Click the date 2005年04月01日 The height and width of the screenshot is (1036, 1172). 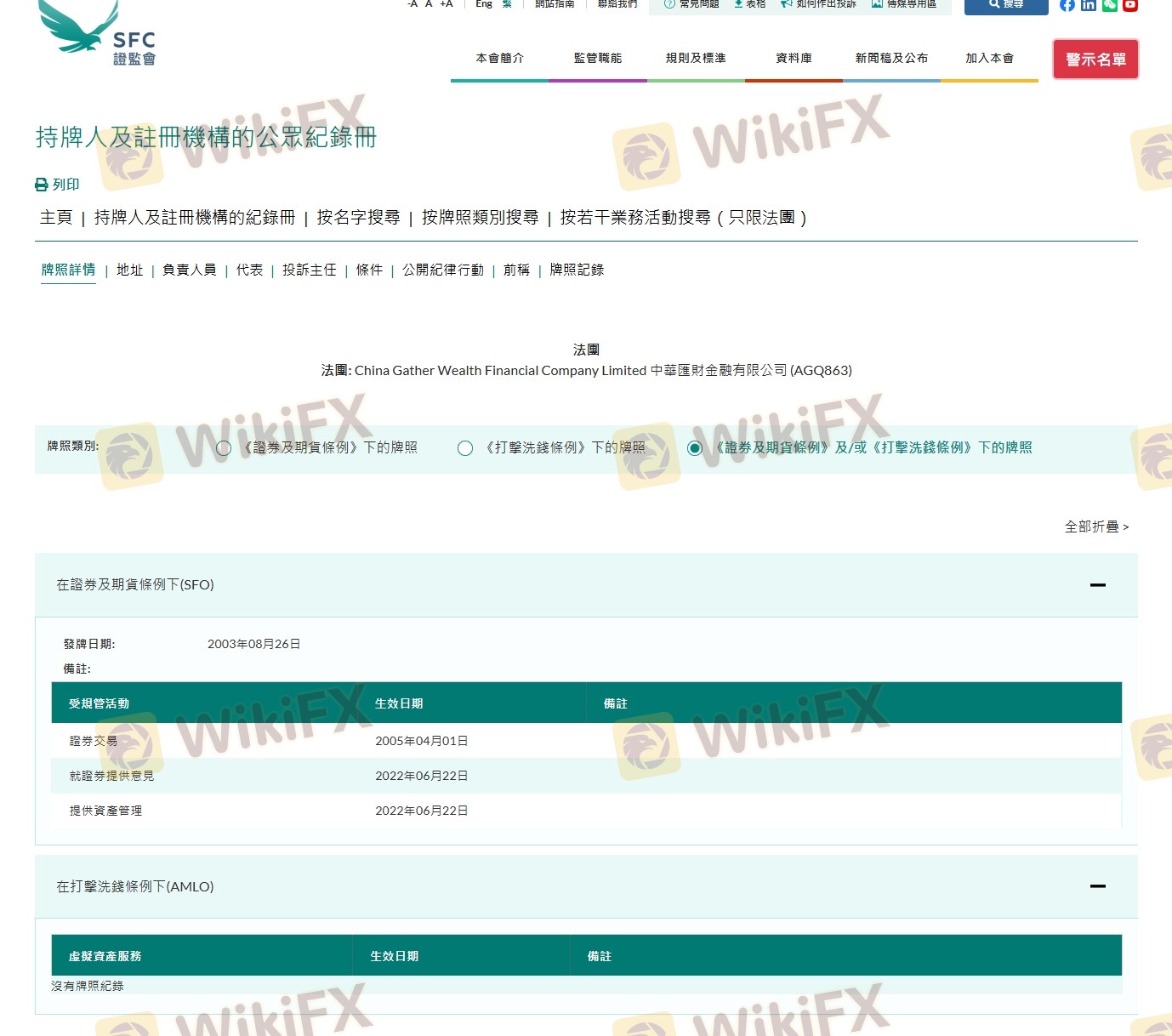[x=422, y=741]
